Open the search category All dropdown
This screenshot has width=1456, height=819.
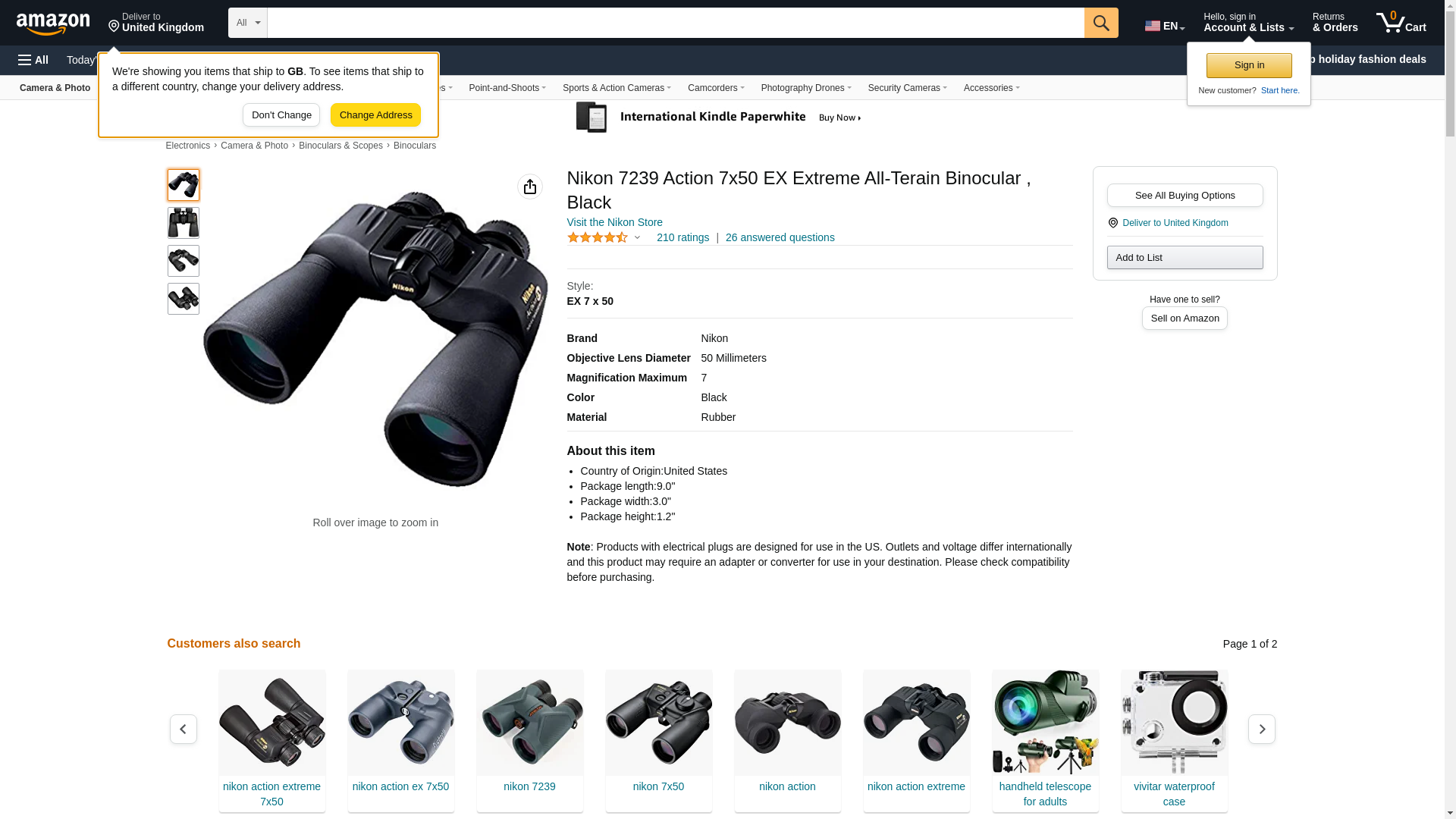tap(248, 23)
